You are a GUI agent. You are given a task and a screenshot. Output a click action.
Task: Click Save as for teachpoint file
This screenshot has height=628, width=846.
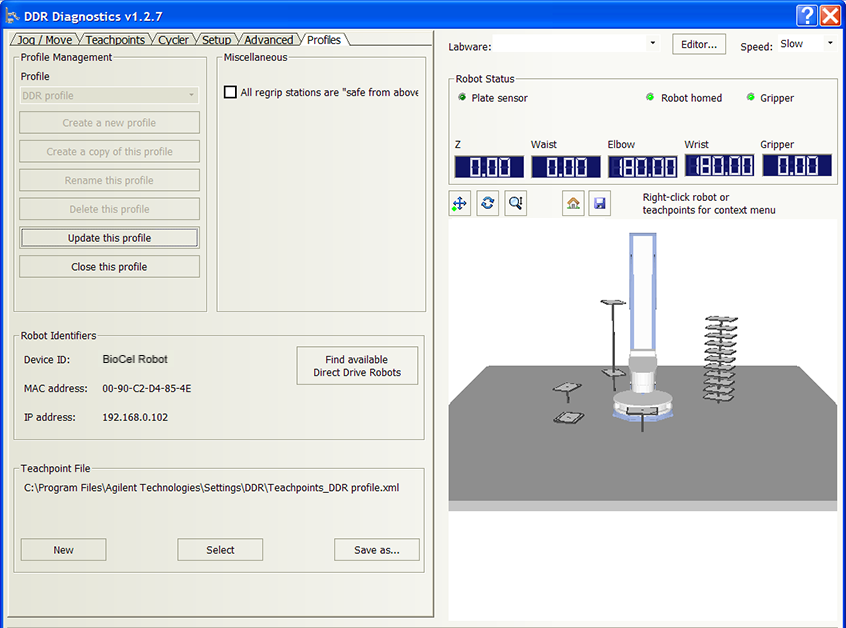(376, 550)
